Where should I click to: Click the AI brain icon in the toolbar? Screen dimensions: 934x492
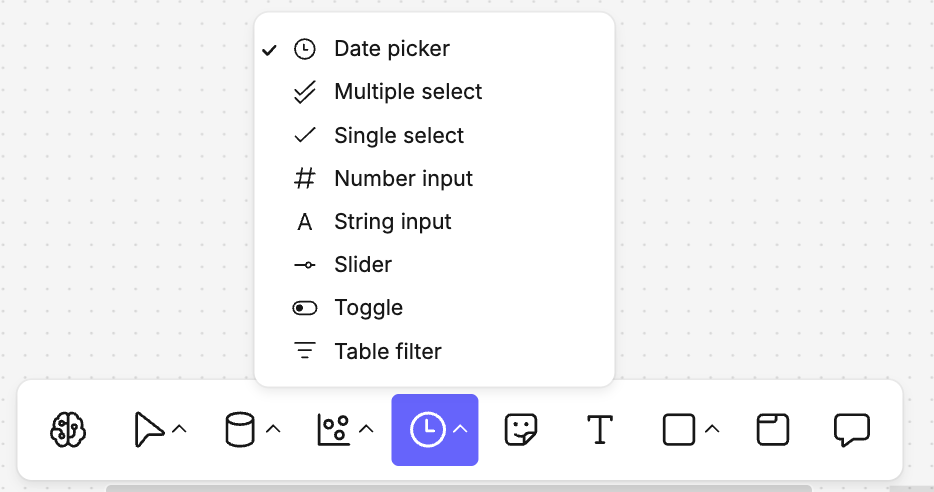(69, 430)
